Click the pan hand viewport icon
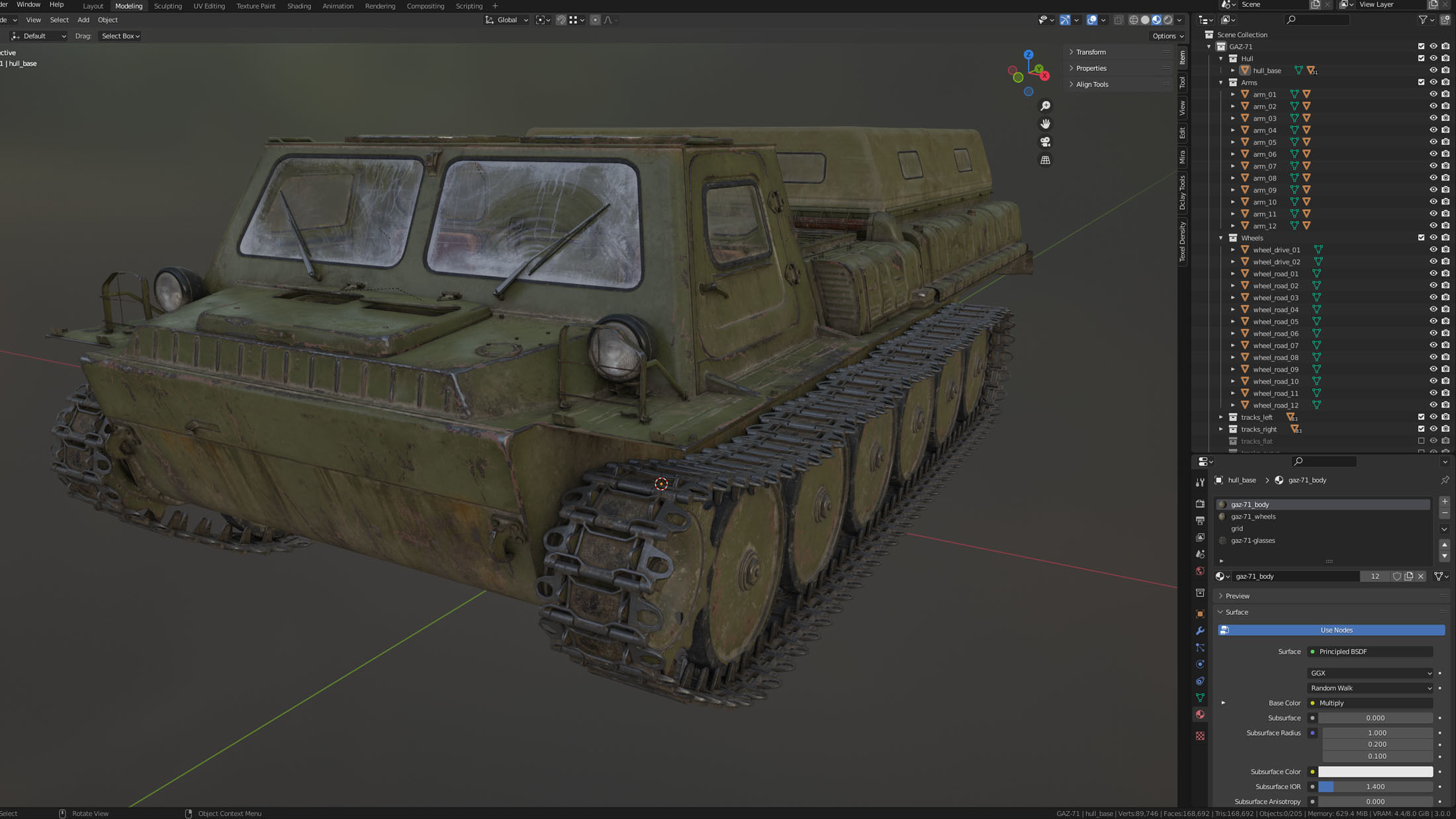 (x=1045, y=124)
